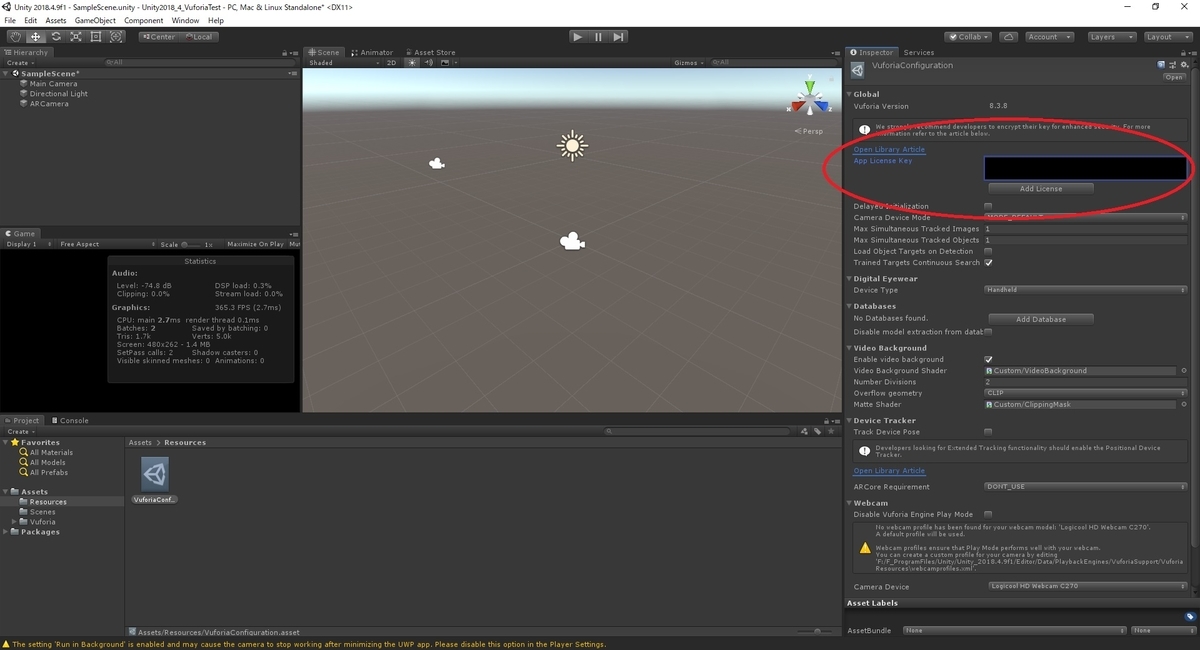
Task: Open the Component menu
Action: point(143,20)
